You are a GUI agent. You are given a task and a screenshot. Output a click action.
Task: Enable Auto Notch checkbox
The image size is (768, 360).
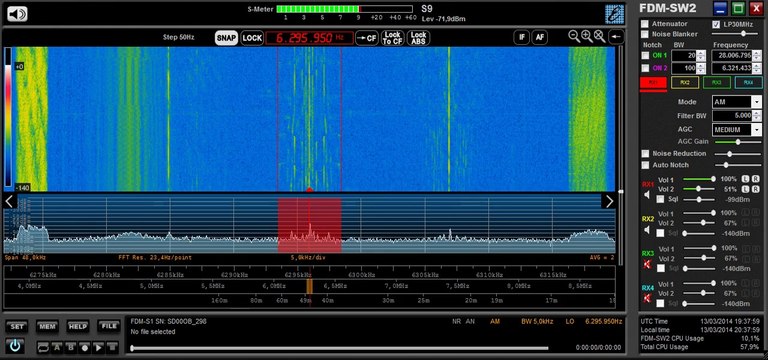(x=645, y=166)
